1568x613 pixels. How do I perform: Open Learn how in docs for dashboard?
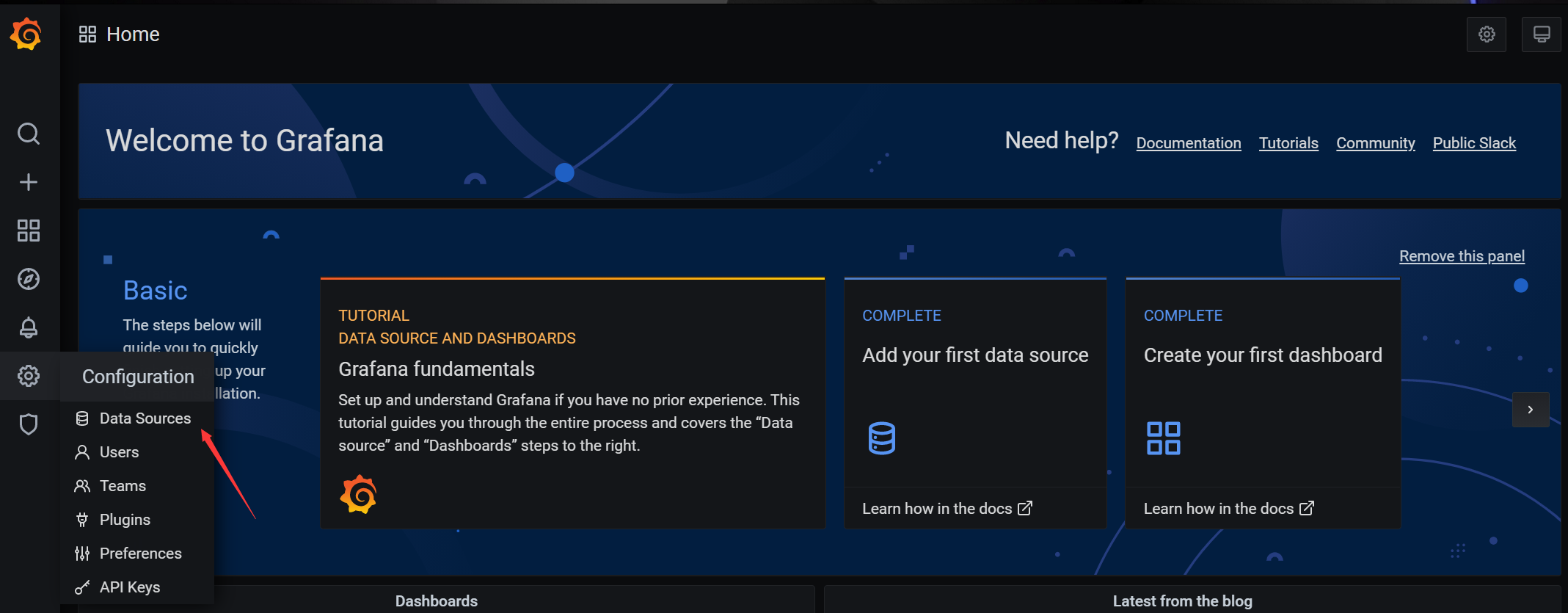pos(1229,509)
